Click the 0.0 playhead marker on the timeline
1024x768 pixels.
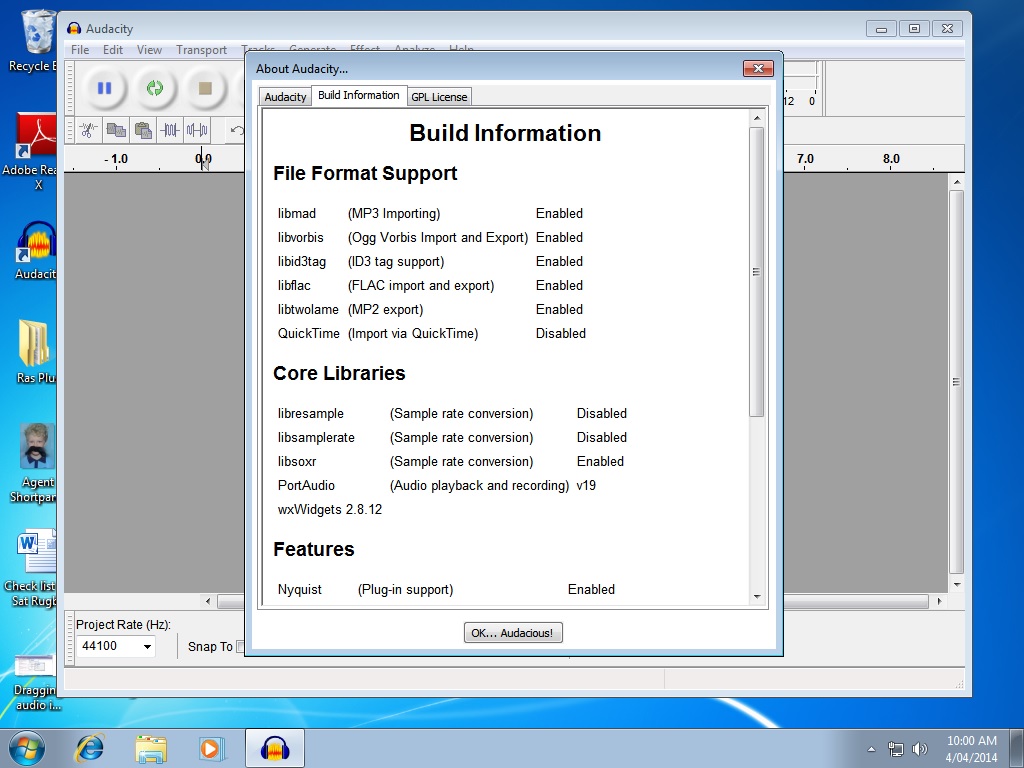203,159
